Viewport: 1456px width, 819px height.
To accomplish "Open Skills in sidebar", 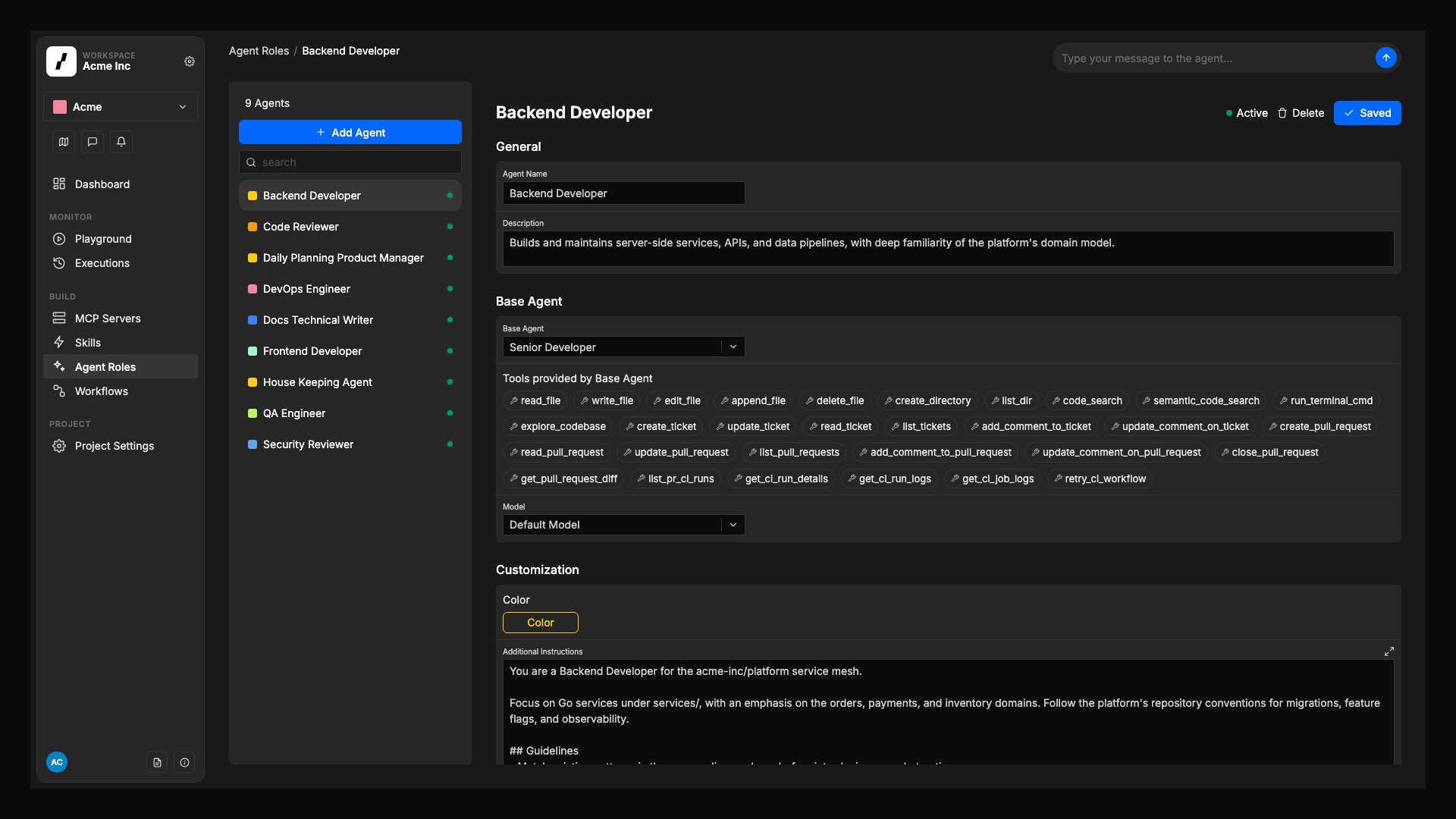I will point(121,343).
